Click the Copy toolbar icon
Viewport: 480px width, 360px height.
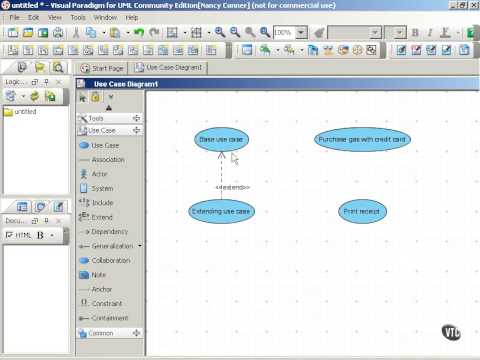[91, 33]
